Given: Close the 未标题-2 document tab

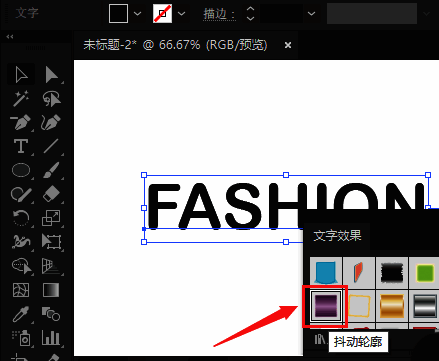Looking at the screenshot, I should [x=288, y=45].
